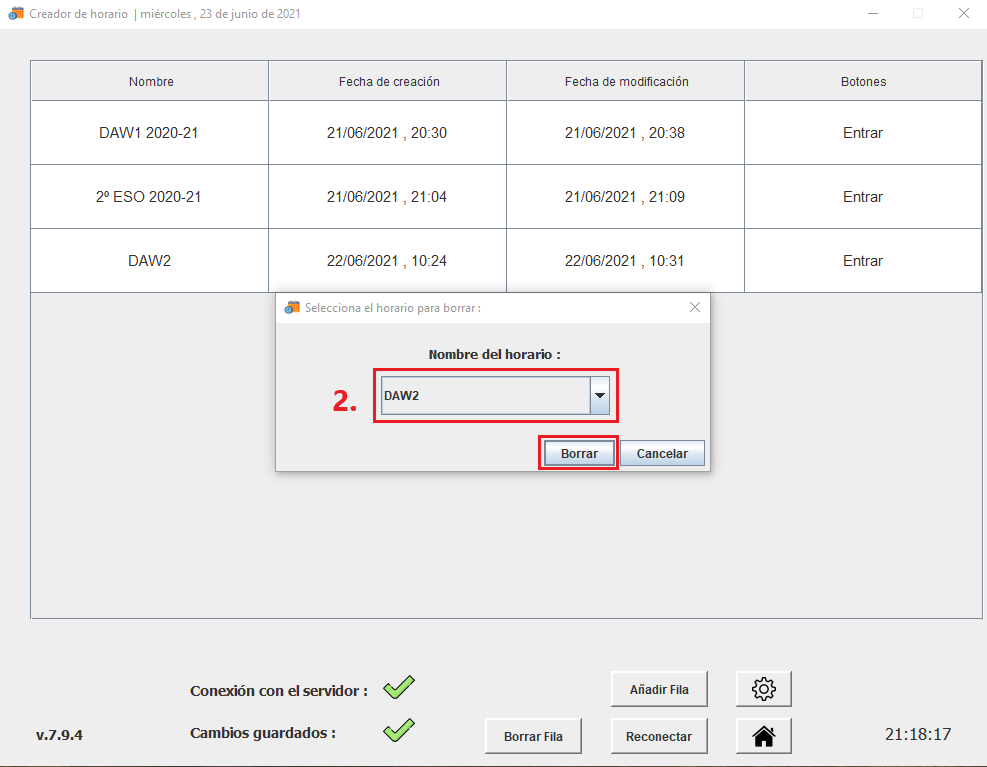The image size is (987, 767).
Task: Click the app icon in dialog title
Action: click(x=292, y=308)
